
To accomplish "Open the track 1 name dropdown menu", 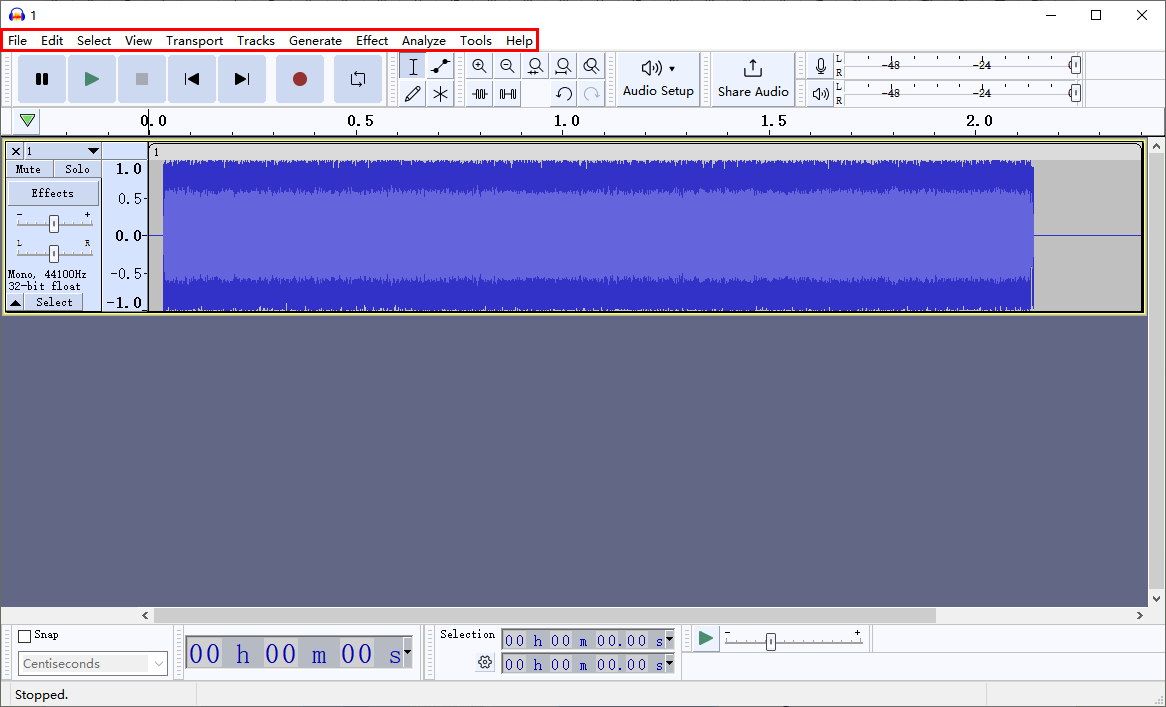I will tap(62, 151).
